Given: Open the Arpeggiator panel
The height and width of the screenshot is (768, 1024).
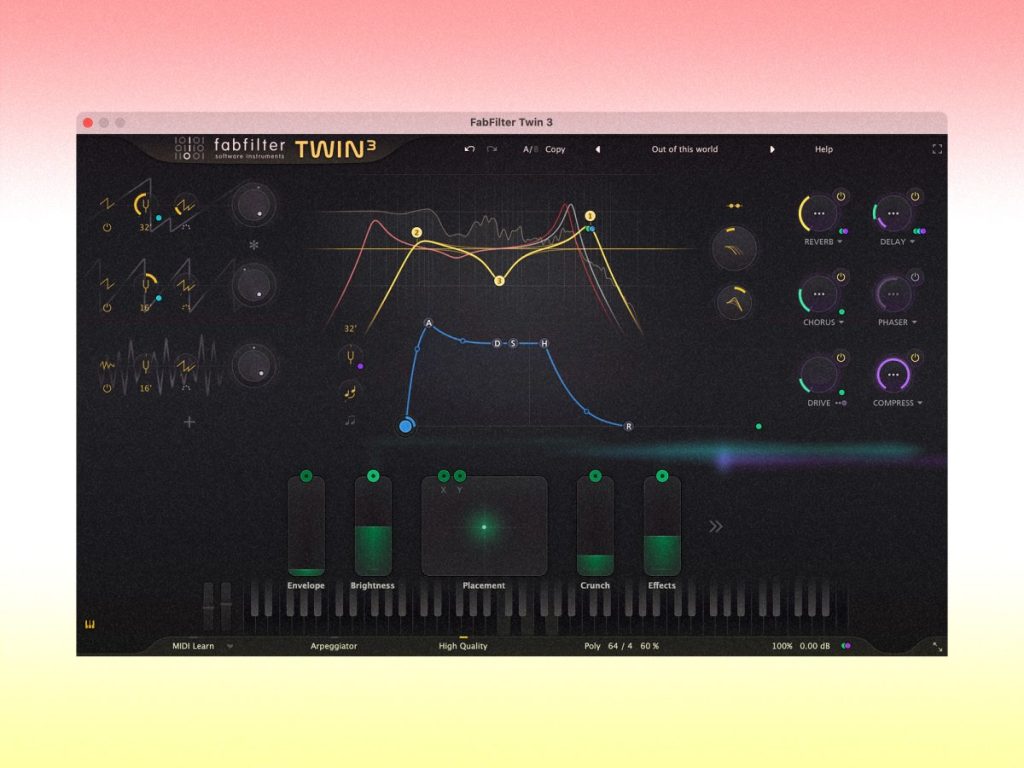Looking at the screenshot, I should (334, 646).
